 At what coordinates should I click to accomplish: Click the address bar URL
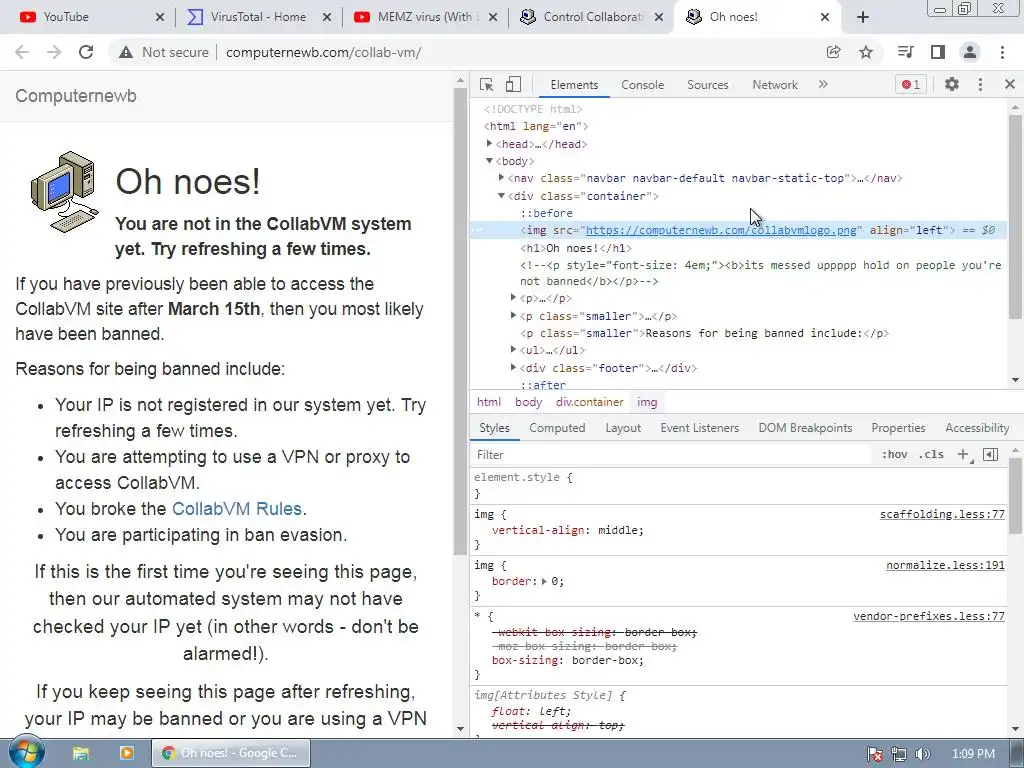pyautogui.click(x=323, y=52)
